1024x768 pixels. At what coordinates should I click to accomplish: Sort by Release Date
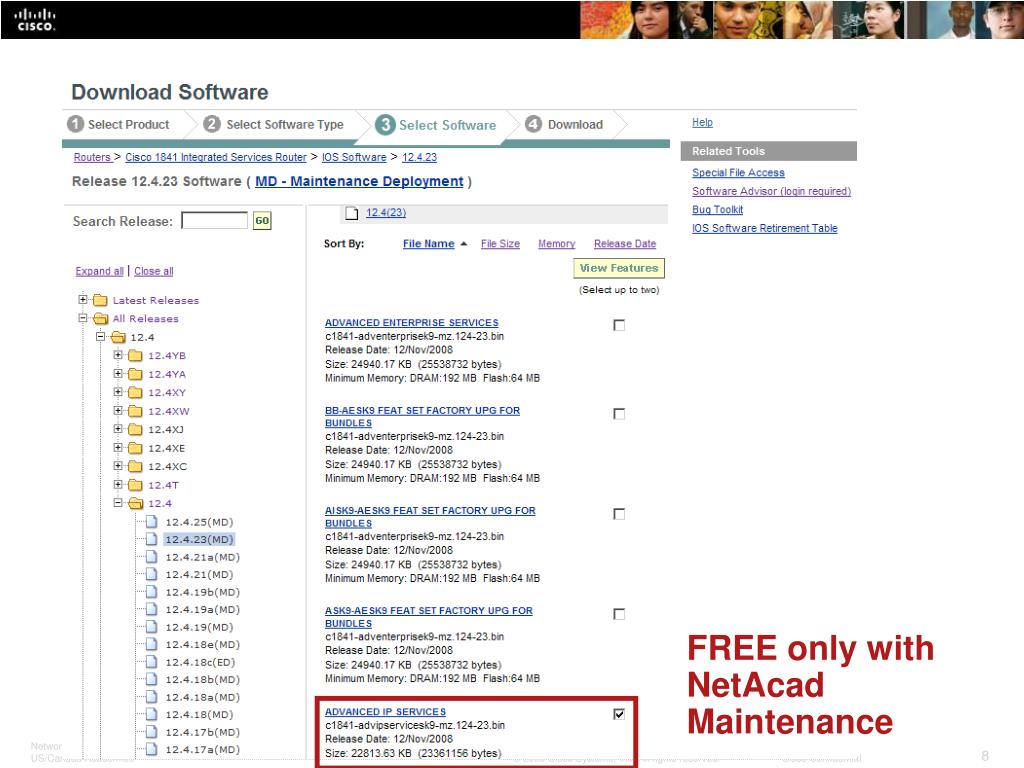[625, 244]
